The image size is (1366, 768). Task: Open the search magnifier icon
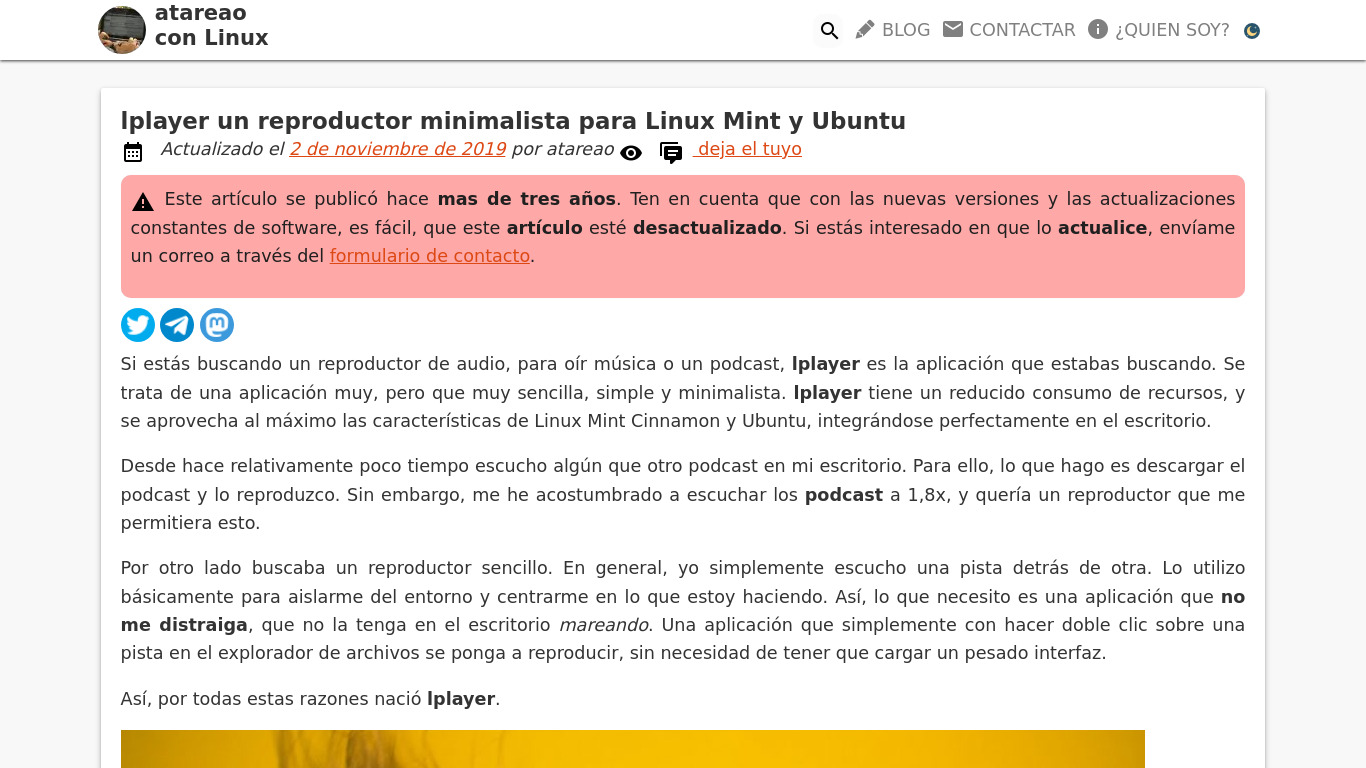click(x=829, y=31)
